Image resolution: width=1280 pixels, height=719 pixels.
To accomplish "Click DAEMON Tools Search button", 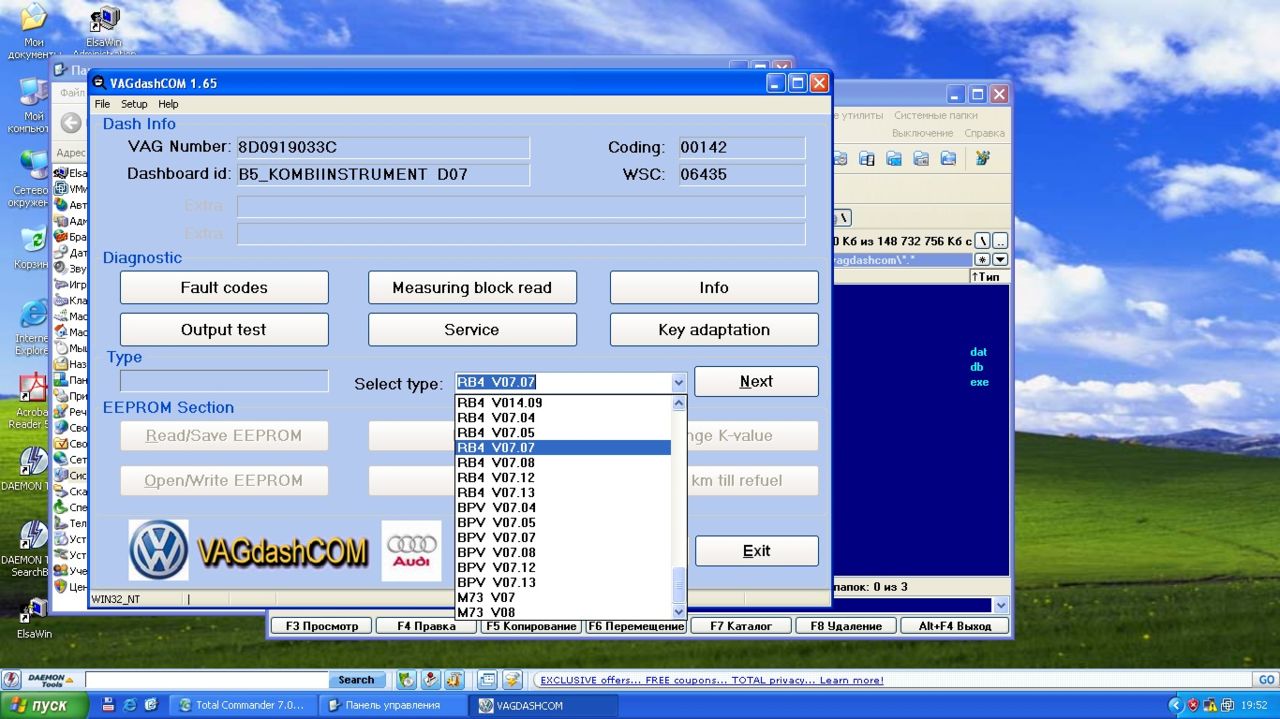I will click(x=356, y=680).
